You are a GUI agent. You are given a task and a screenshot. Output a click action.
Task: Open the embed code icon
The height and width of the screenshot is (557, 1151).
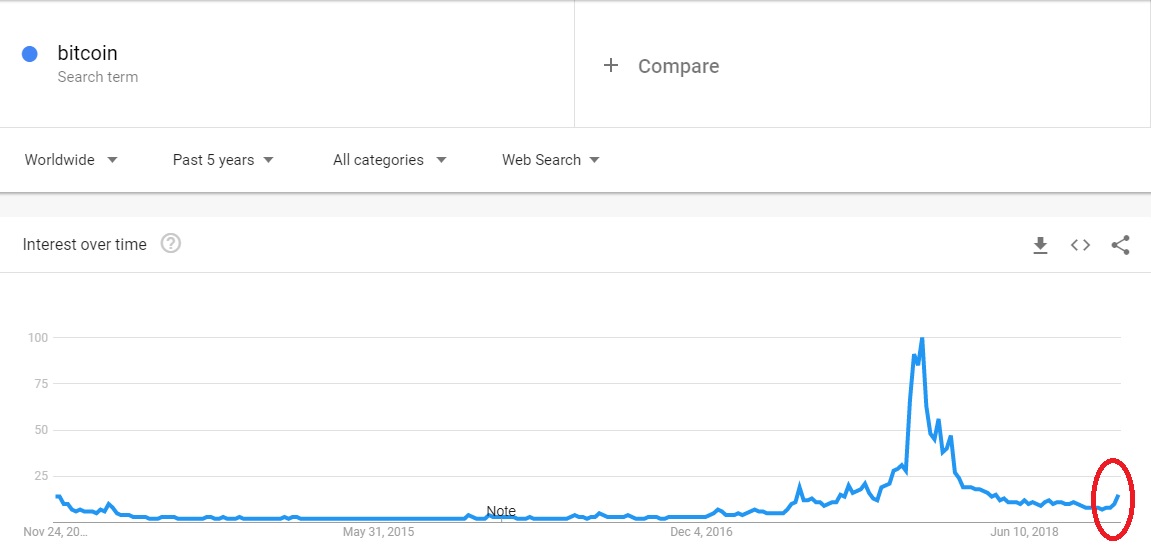click(x=1080, y=245)
